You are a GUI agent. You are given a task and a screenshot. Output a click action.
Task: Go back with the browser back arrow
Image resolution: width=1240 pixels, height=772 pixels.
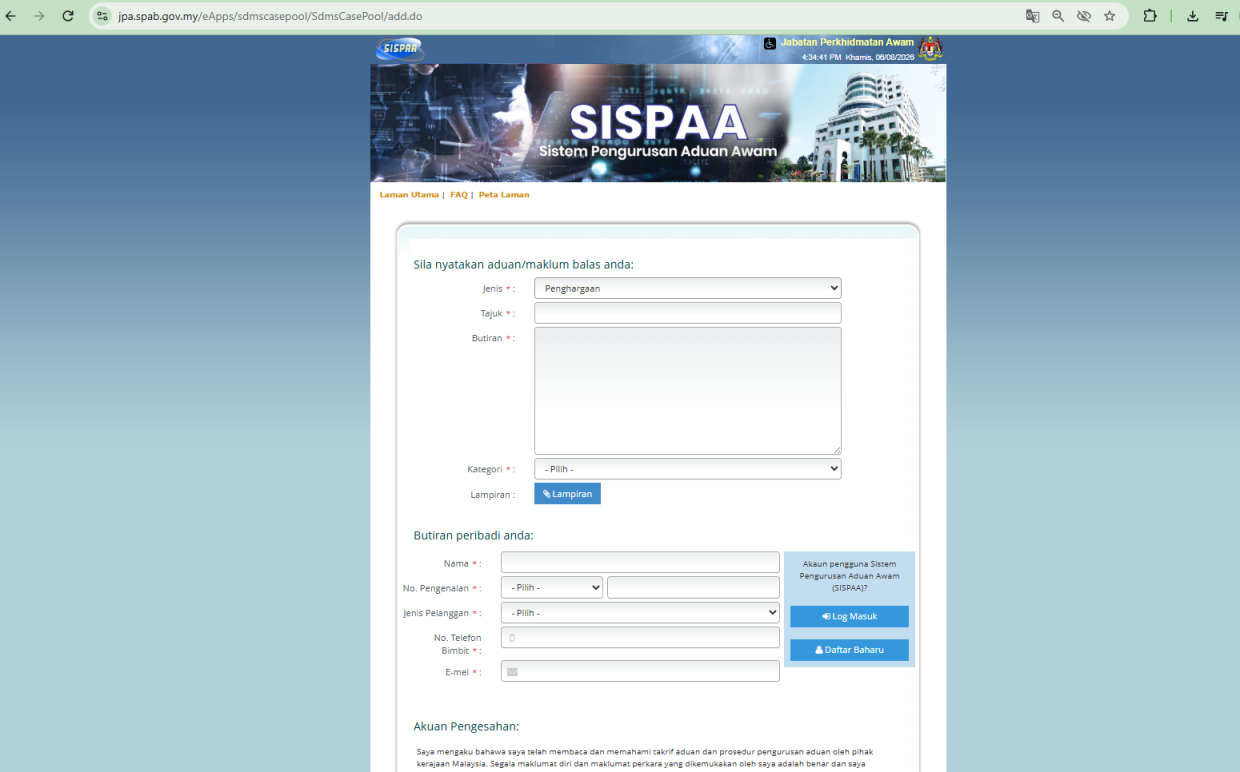tap(11, 16)
